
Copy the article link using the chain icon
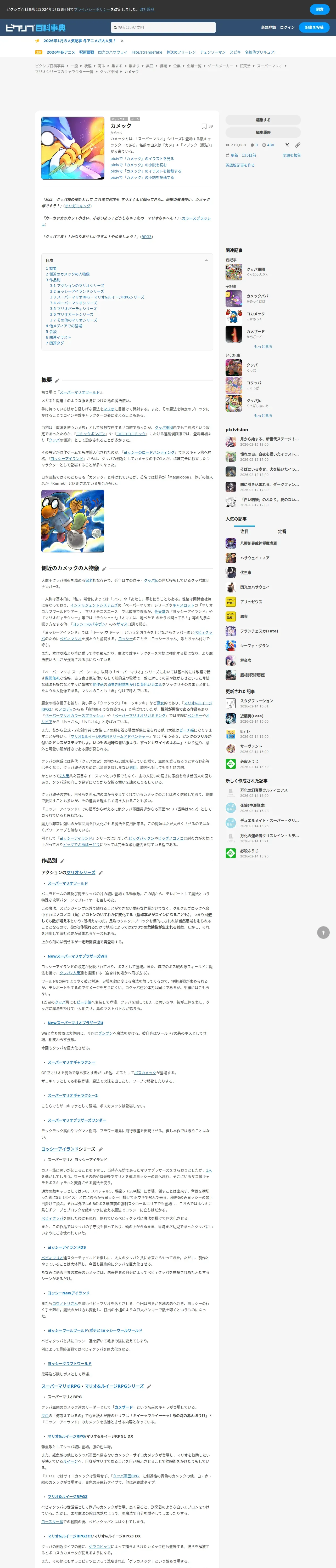click(x=298, y=145)
